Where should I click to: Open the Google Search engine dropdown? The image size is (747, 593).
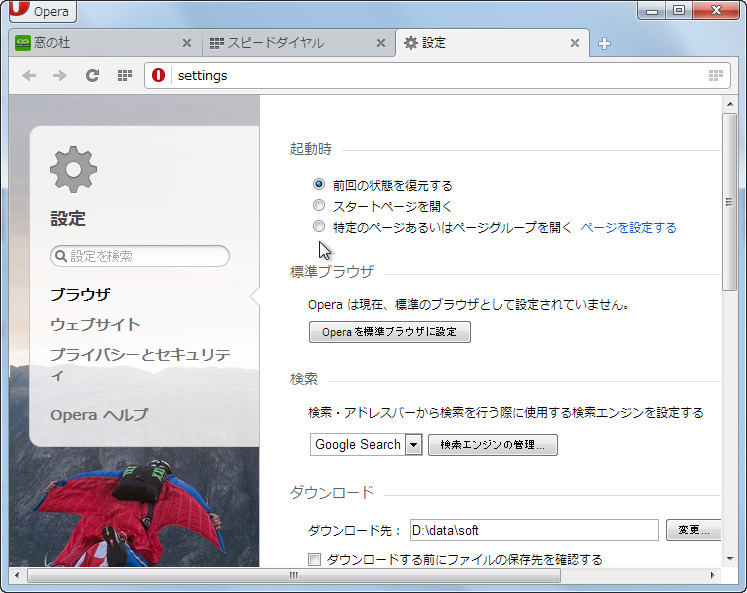click(x=366, y=445)
